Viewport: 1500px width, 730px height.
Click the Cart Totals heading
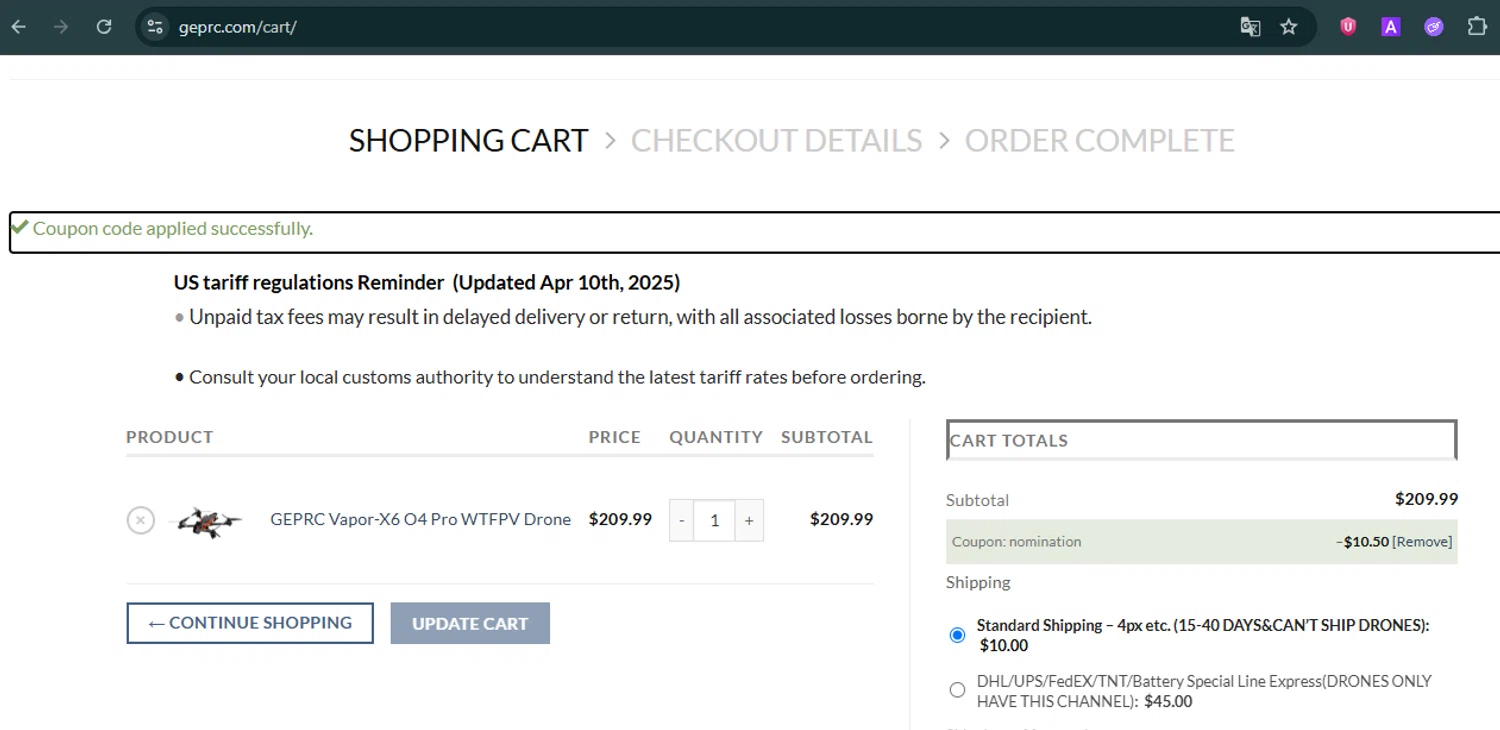coord(1009,440)
